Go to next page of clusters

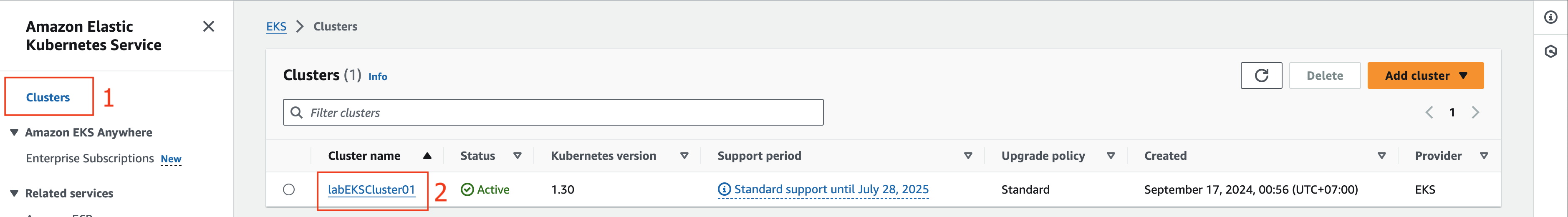point(1475,112)
